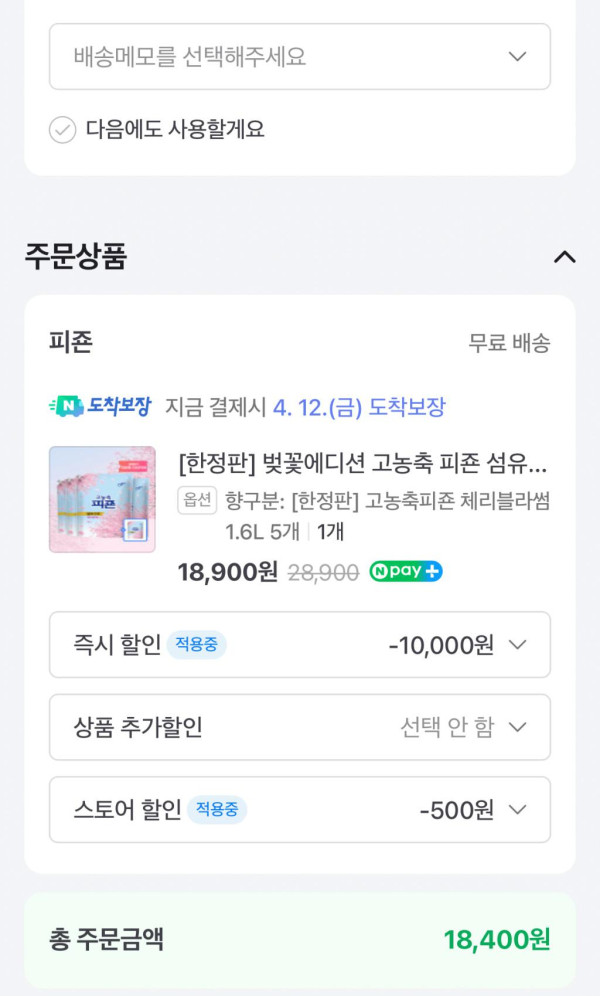The width and height of the screenshot is (600, 996).
Task: Expand the 상품 추가할인 dropdown
Action: click(517, 727)
